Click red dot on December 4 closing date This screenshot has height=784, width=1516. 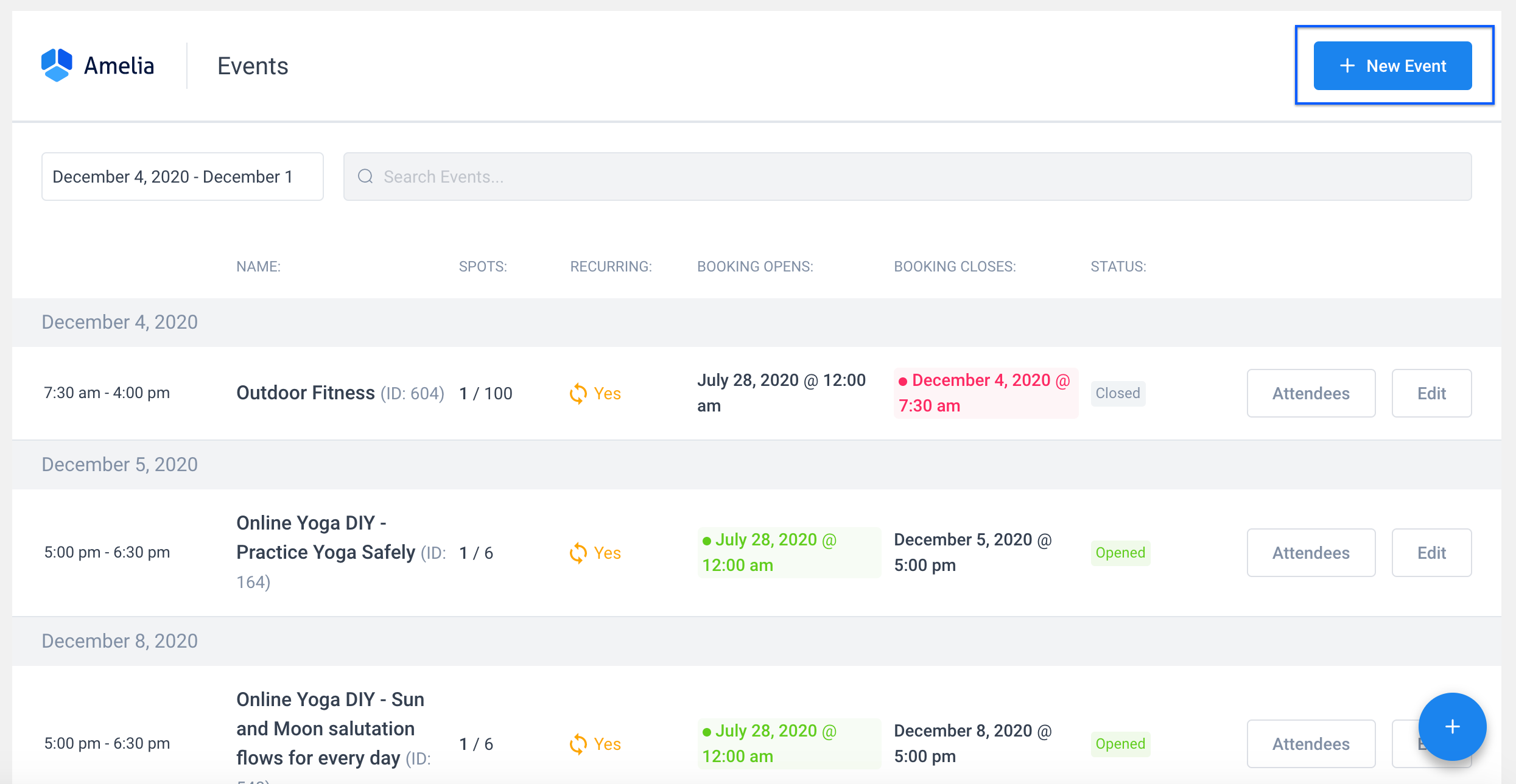click(903, 381)
